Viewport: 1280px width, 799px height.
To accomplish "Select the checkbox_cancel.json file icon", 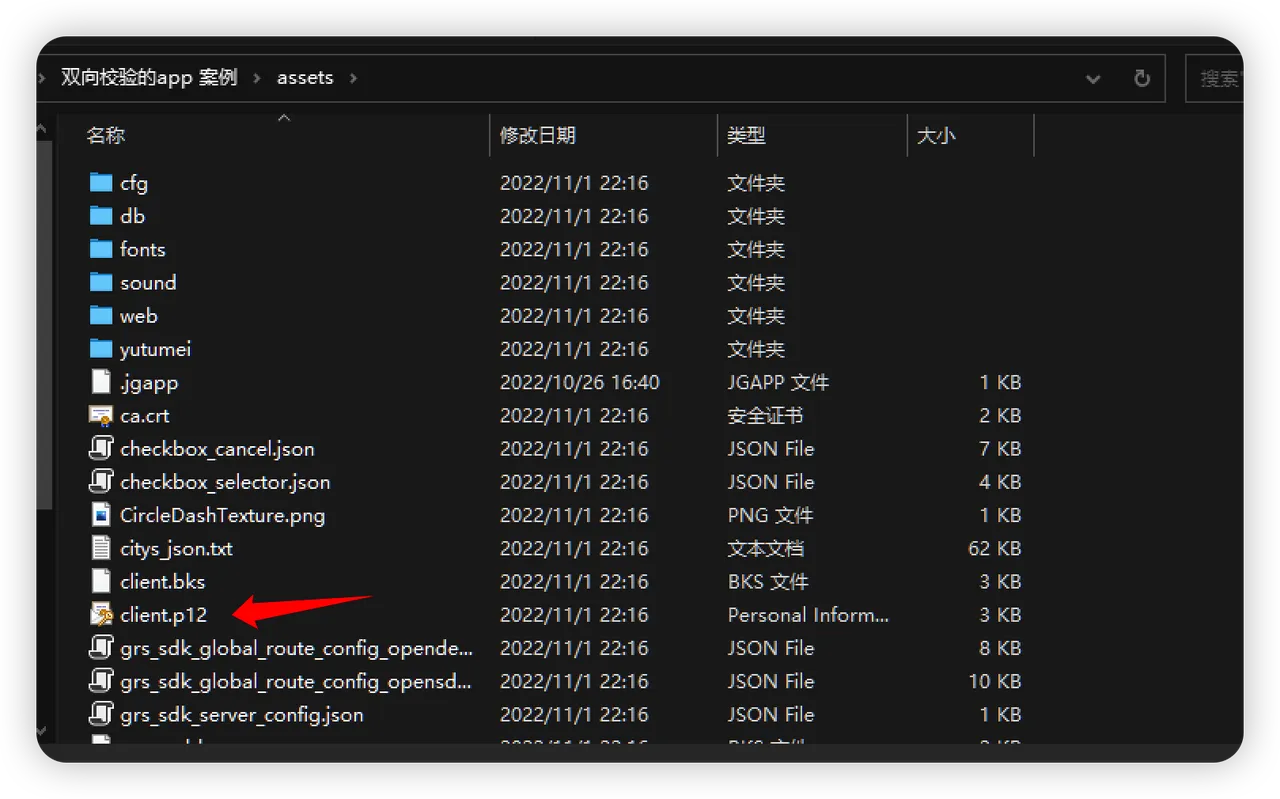I will coord(101,449).
